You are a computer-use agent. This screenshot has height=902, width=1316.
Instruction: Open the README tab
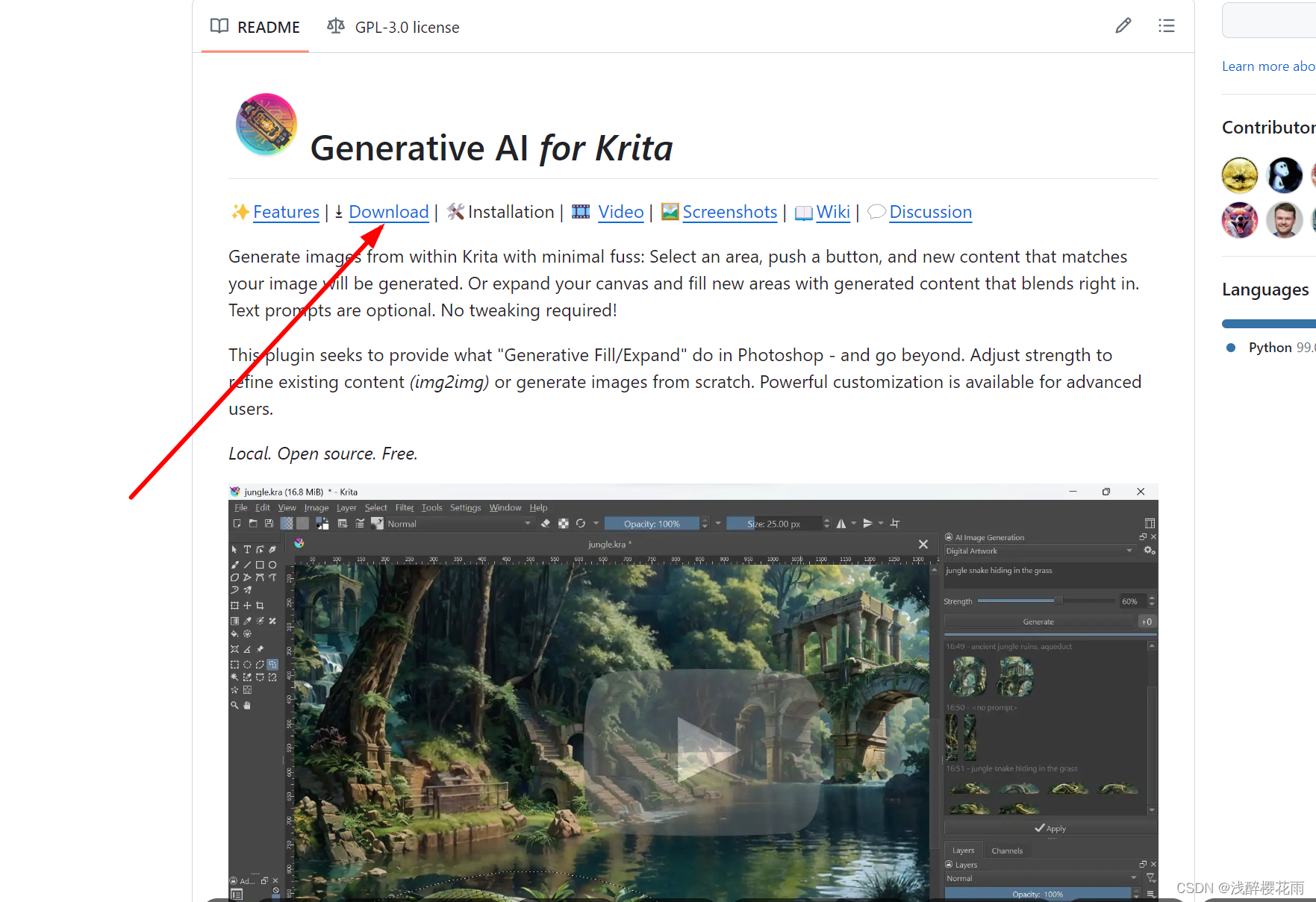[x=255, y=27]
